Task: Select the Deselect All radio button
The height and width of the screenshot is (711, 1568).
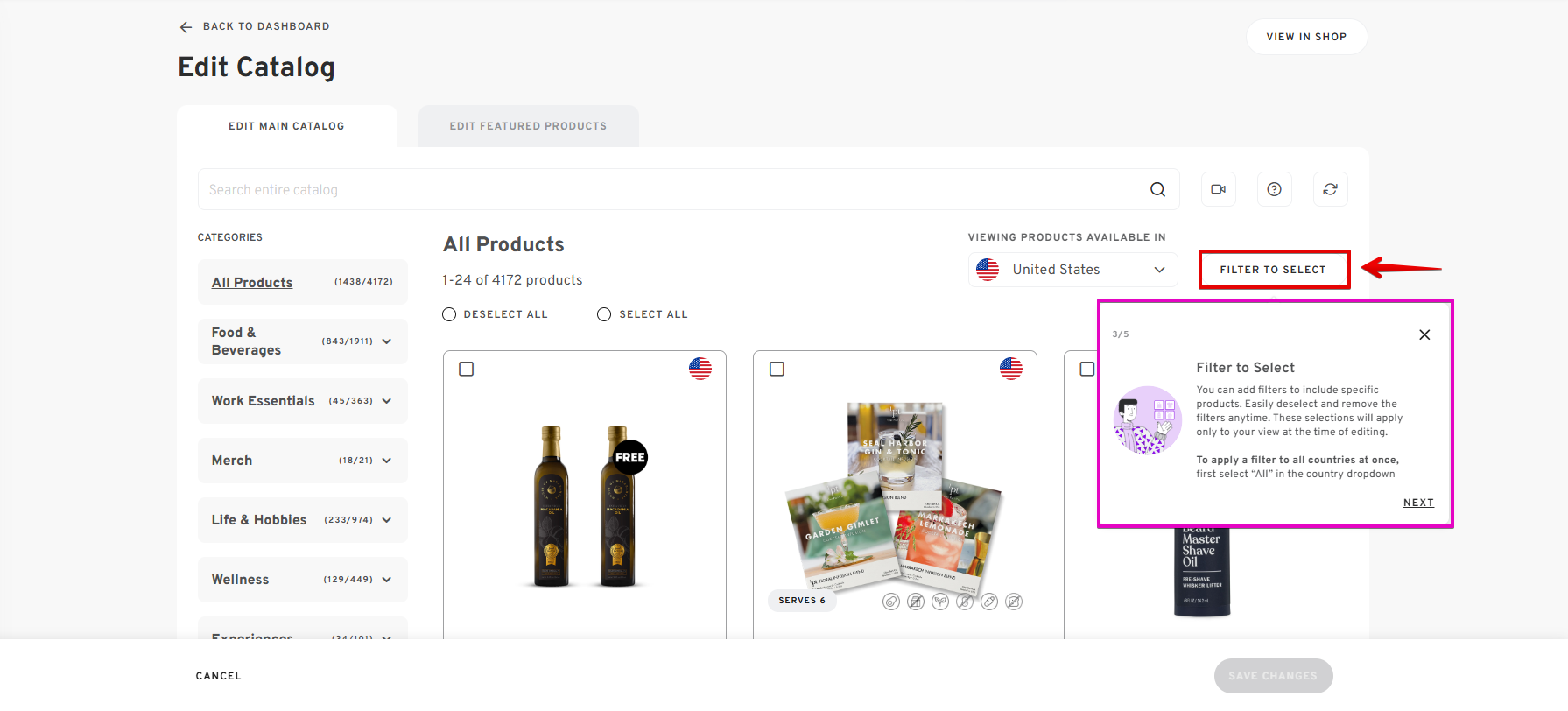Action: (x=449, y=314)
